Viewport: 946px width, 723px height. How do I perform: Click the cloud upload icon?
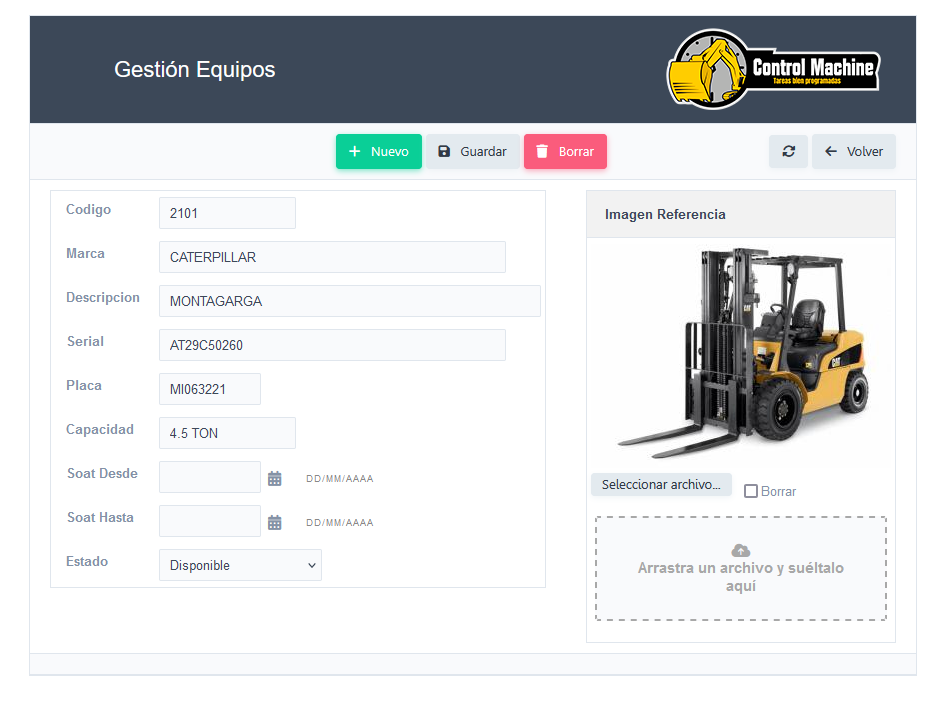(x=741, y=550)
